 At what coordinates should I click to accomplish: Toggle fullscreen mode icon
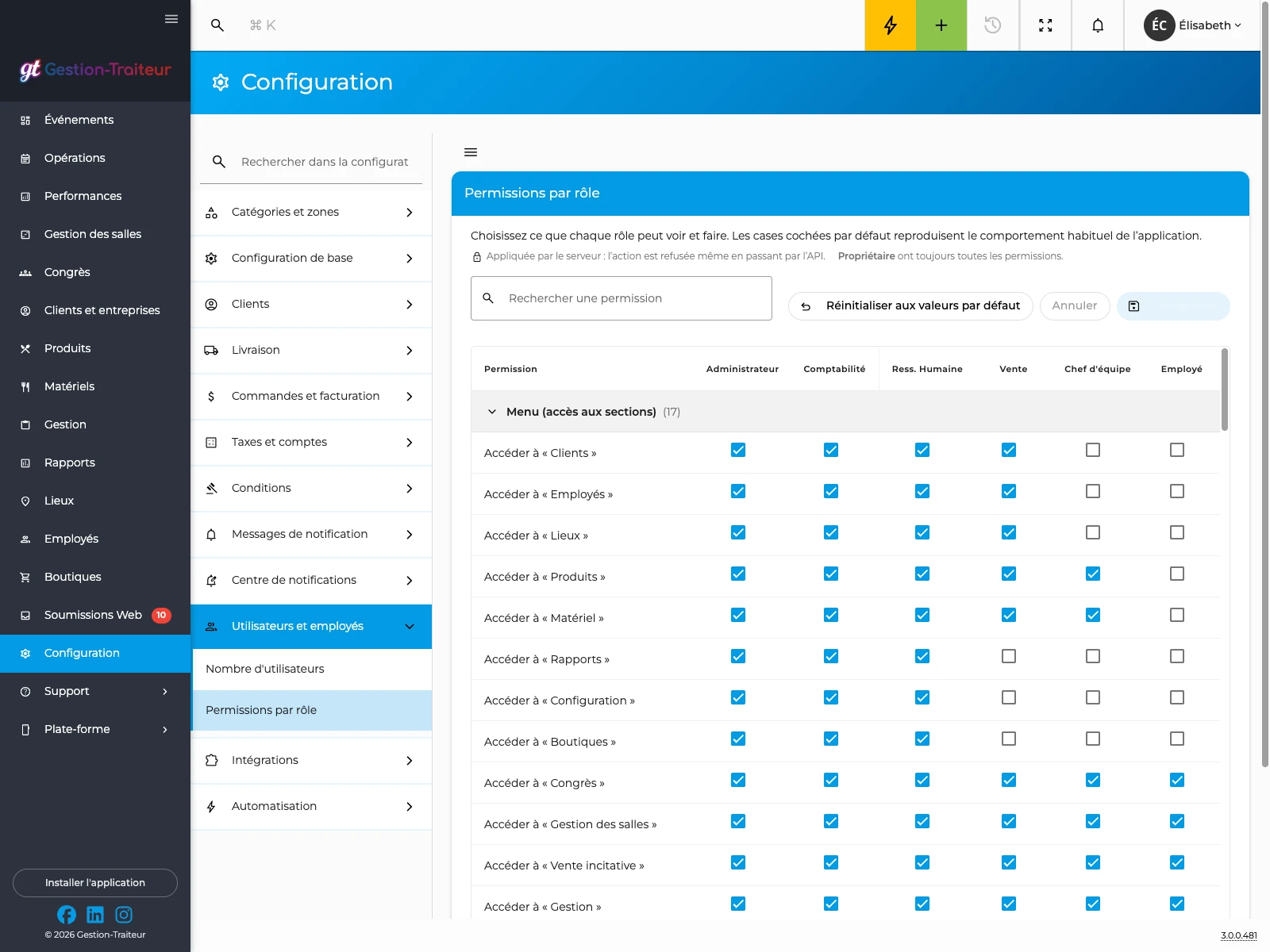1045,25
